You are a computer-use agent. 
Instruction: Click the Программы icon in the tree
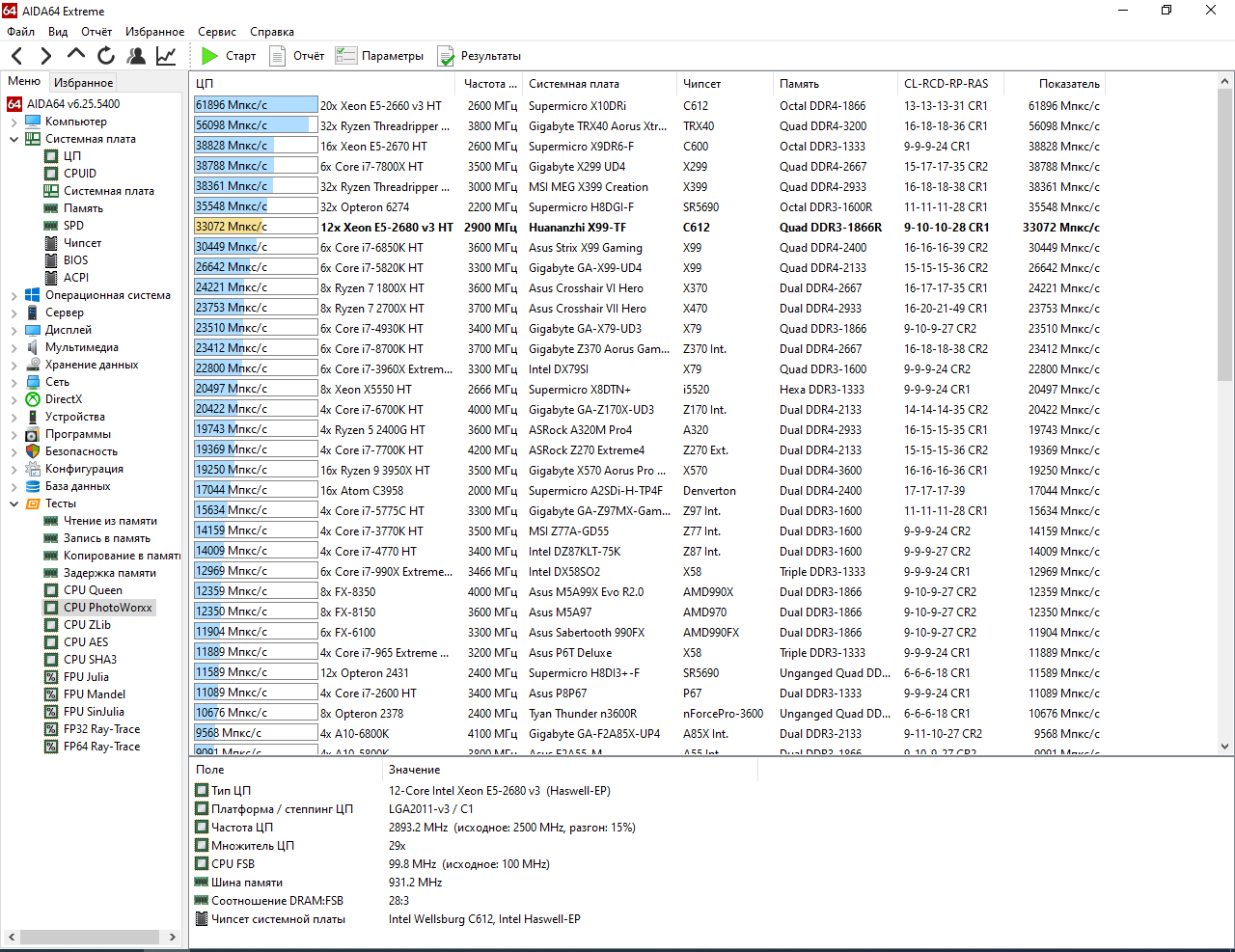tap(33, 434)
